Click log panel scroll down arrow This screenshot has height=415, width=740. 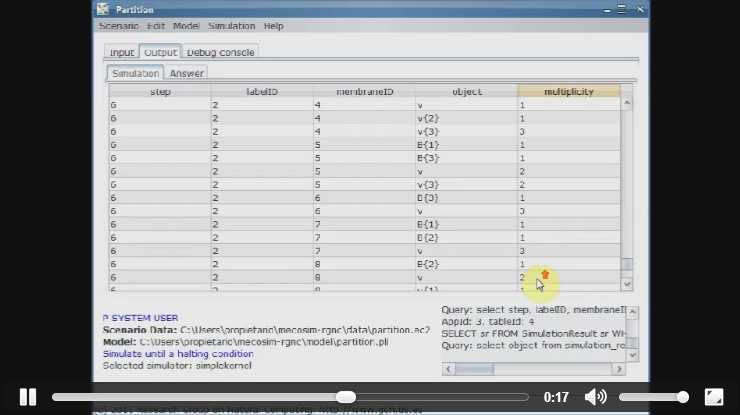click(x=633, y=355)
